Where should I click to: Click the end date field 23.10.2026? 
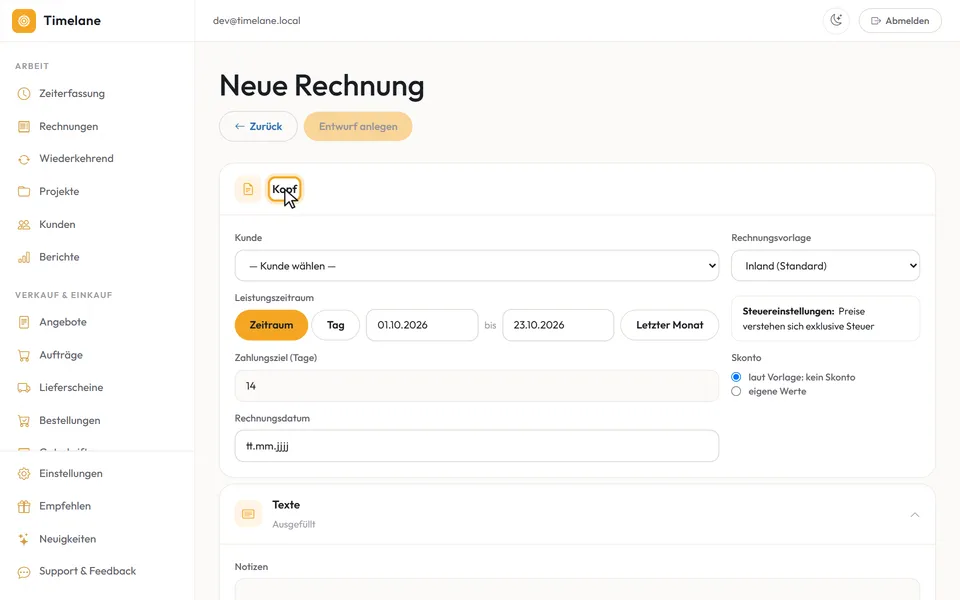[x=558, y=325]
